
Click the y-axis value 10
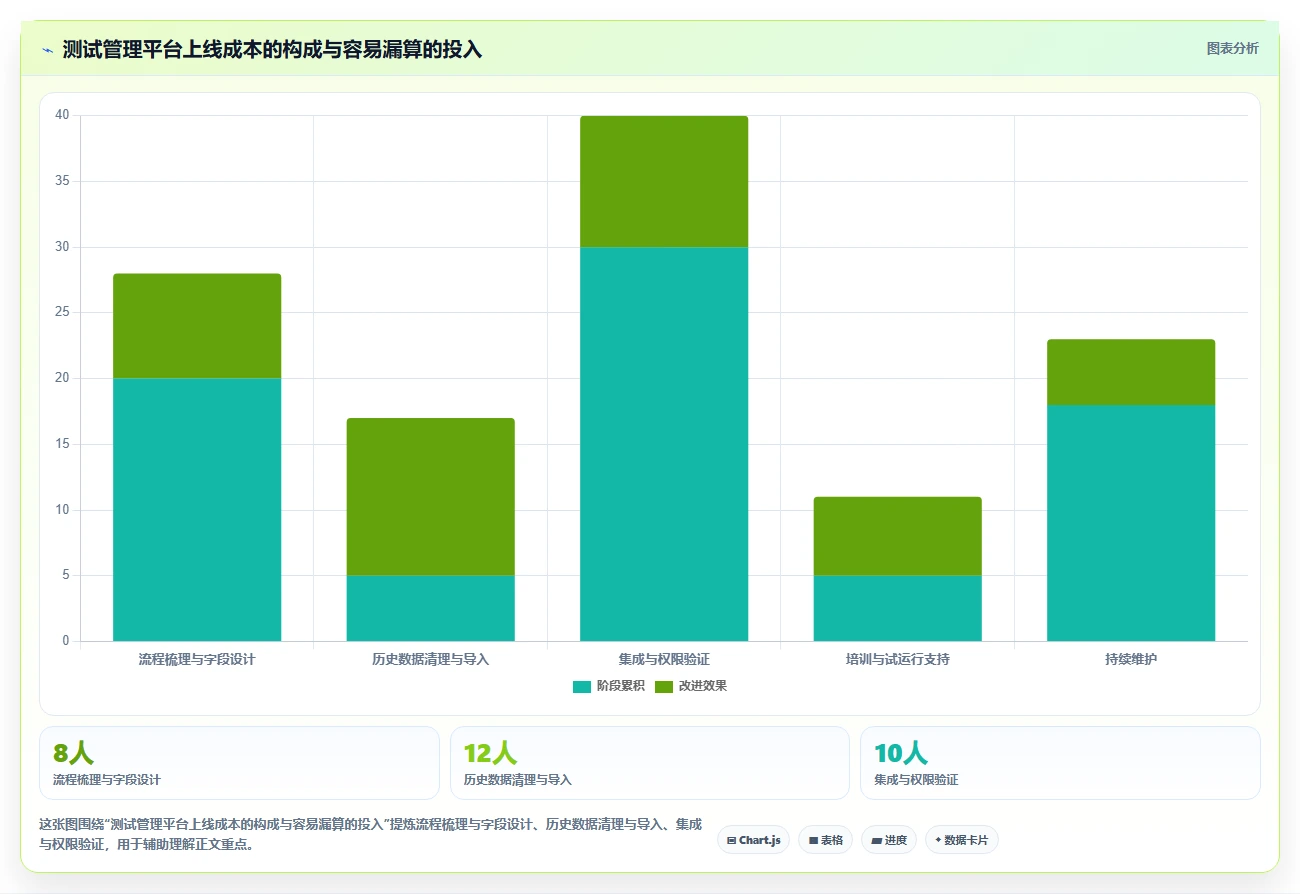coord(62,510)
